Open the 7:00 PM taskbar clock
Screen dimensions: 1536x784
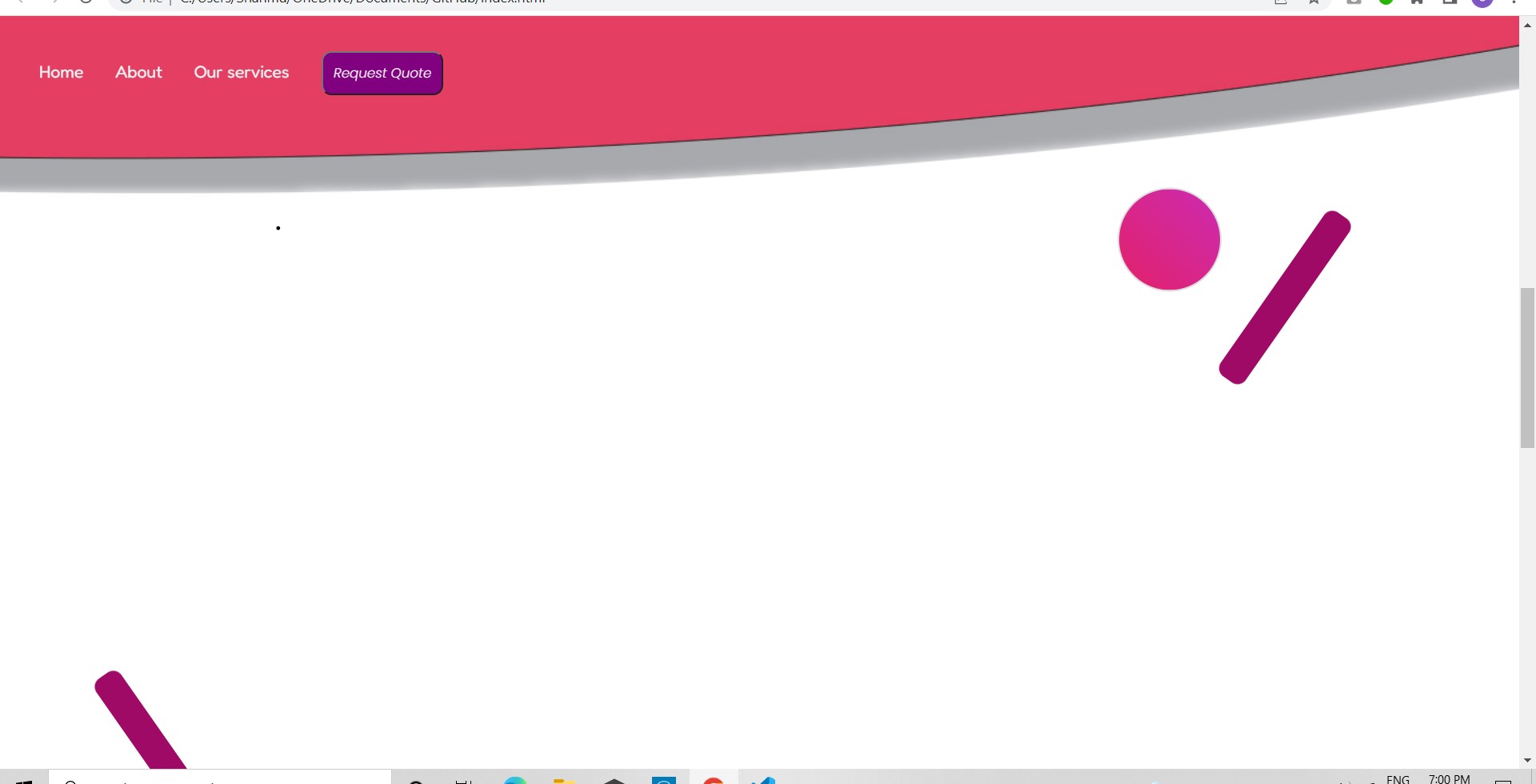tap(1449, 779)
